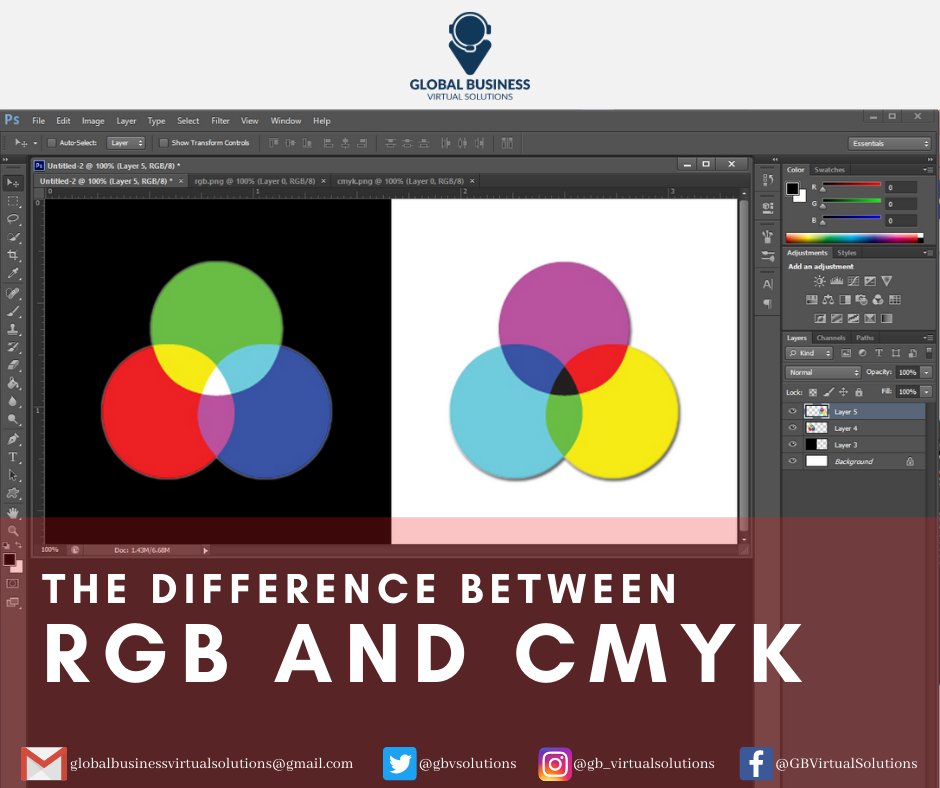Screen dimensions: 940x788
Task: Open the Paragraph panel icon
Action: (767, 303)
